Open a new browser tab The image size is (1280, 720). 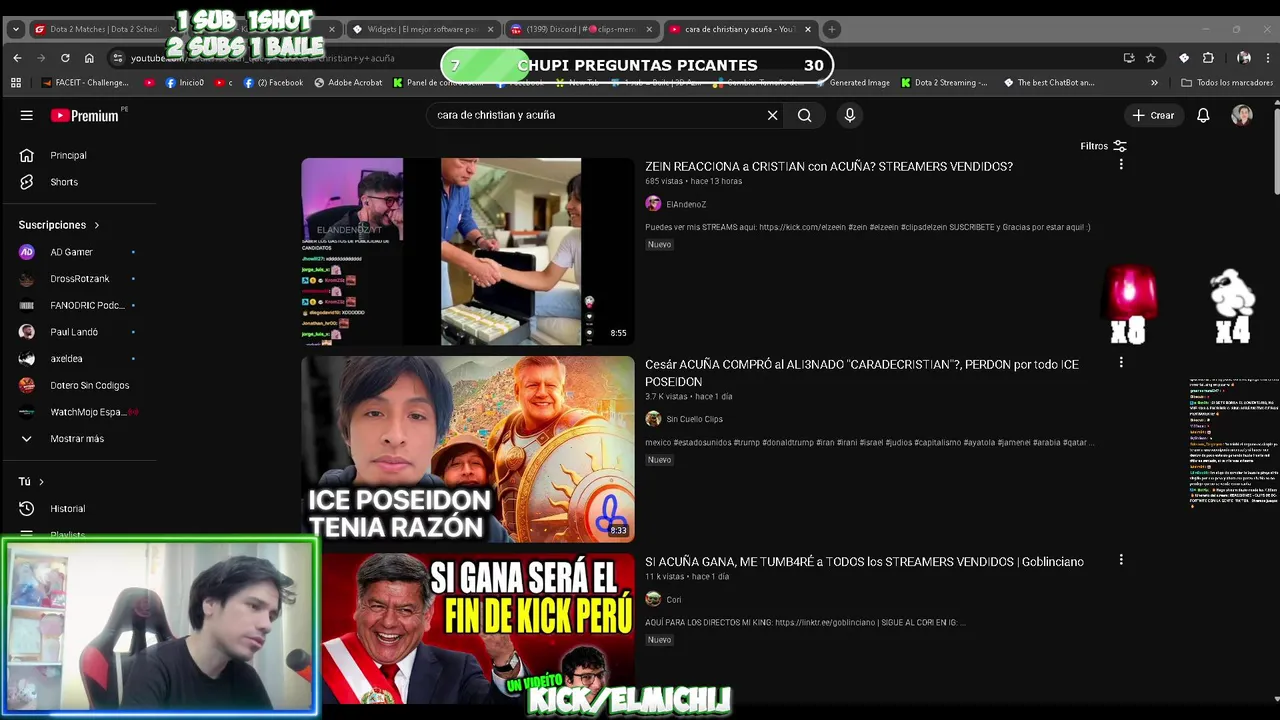coord(831,29)
